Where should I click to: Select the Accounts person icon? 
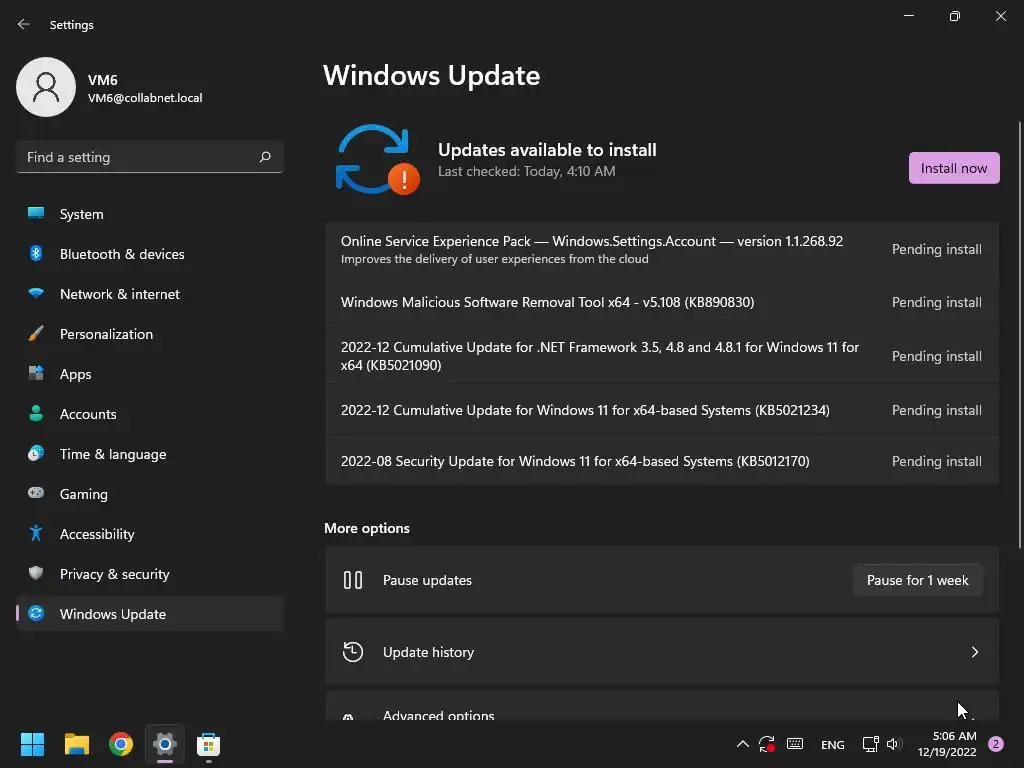tap(36, 413)
